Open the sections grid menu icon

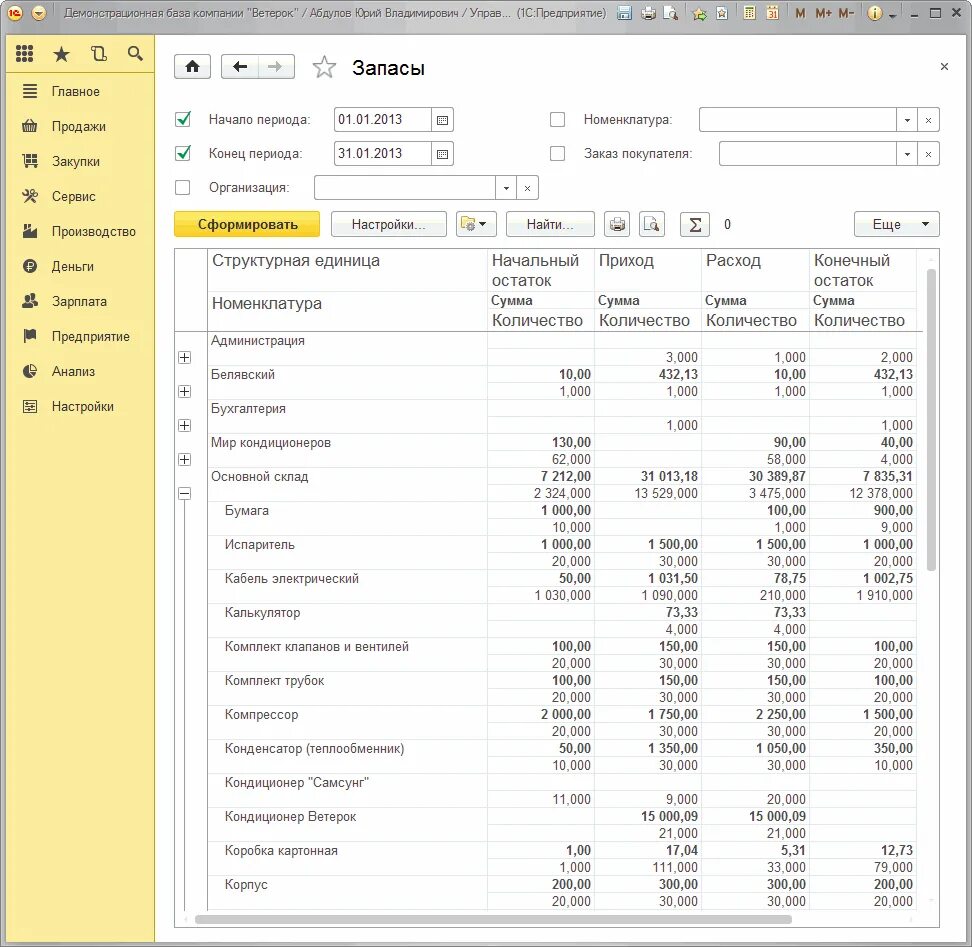pyautogui.click(x=24, y=54)
